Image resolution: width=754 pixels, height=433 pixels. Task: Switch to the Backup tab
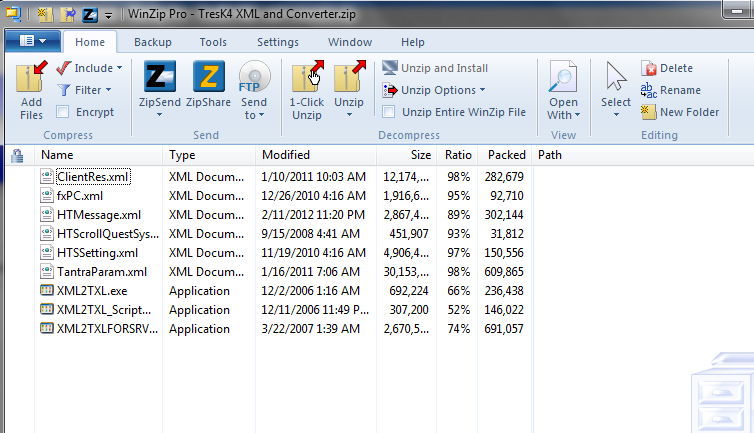153,42
